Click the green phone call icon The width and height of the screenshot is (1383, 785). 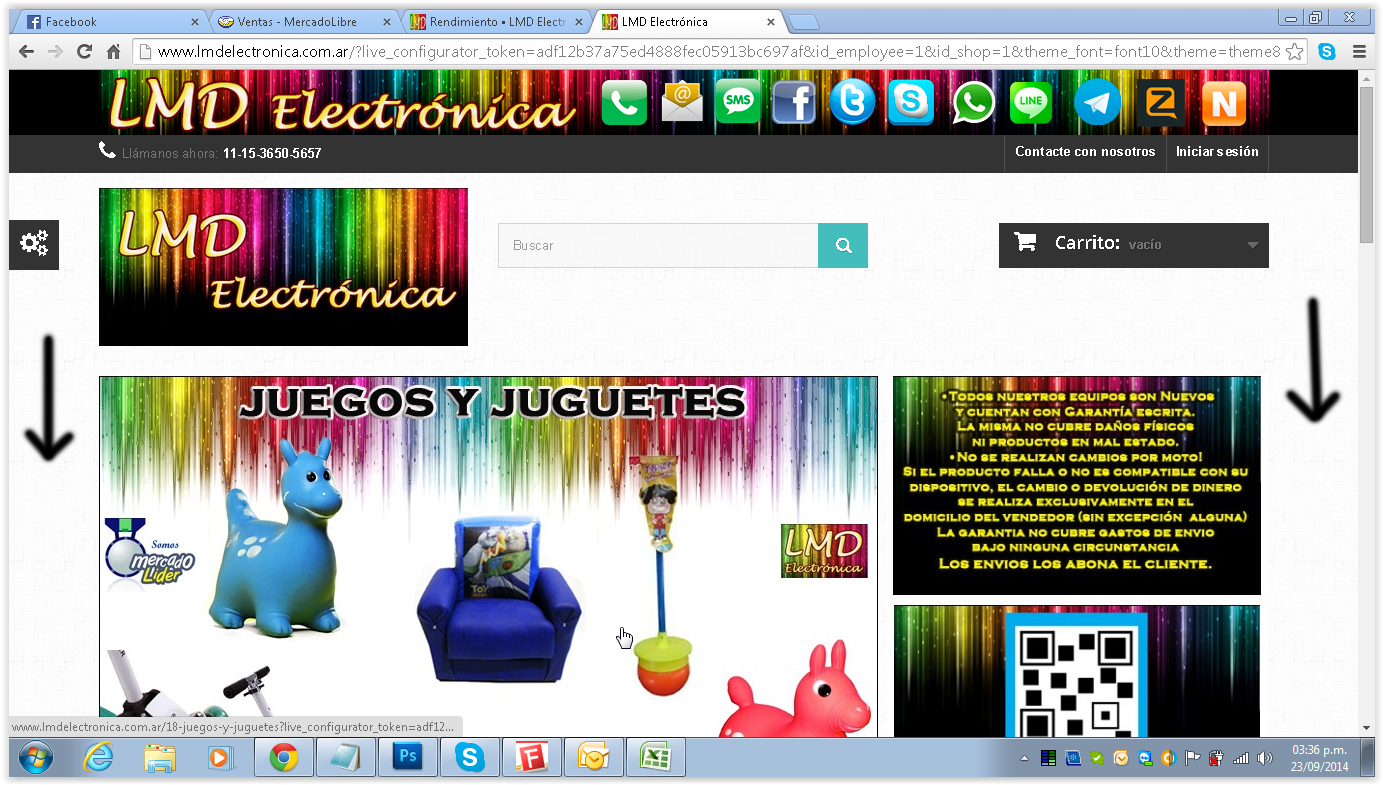pos(625,103)
